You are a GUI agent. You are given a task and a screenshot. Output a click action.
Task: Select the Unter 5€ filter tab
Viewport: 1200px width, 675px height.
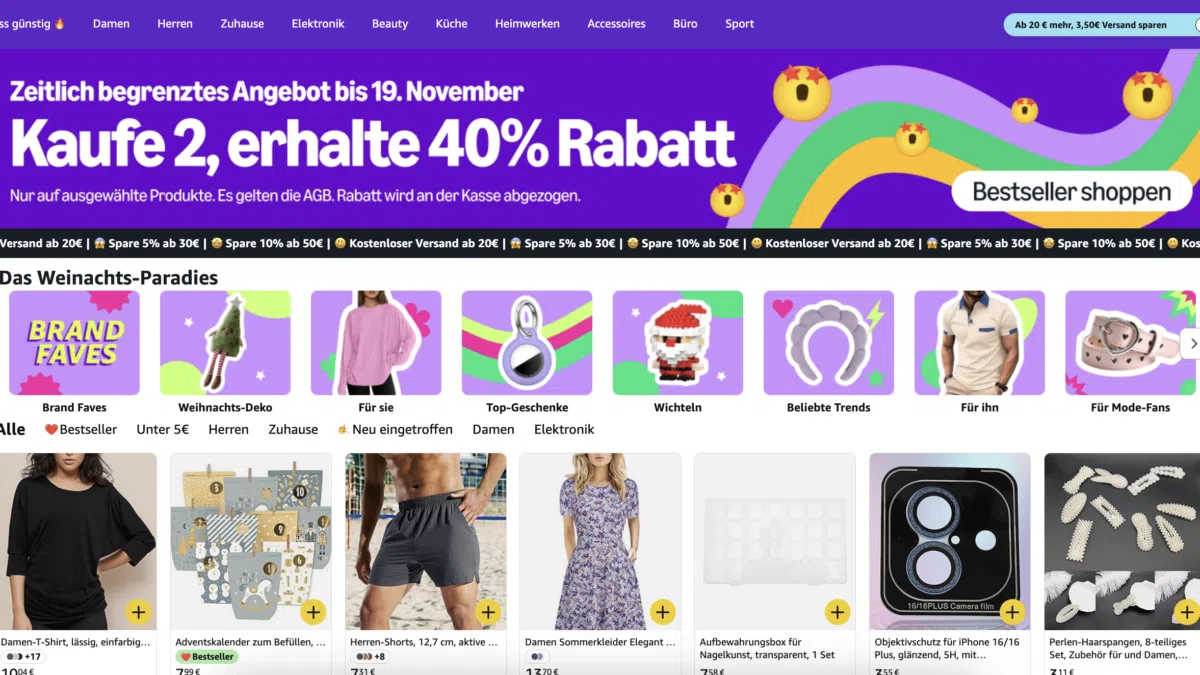pyautogui.click(x=162, y=429)
